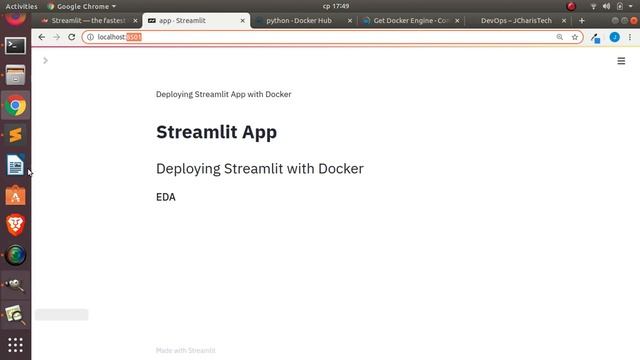Close the python - Docker Hub tab

click(350, 20)
